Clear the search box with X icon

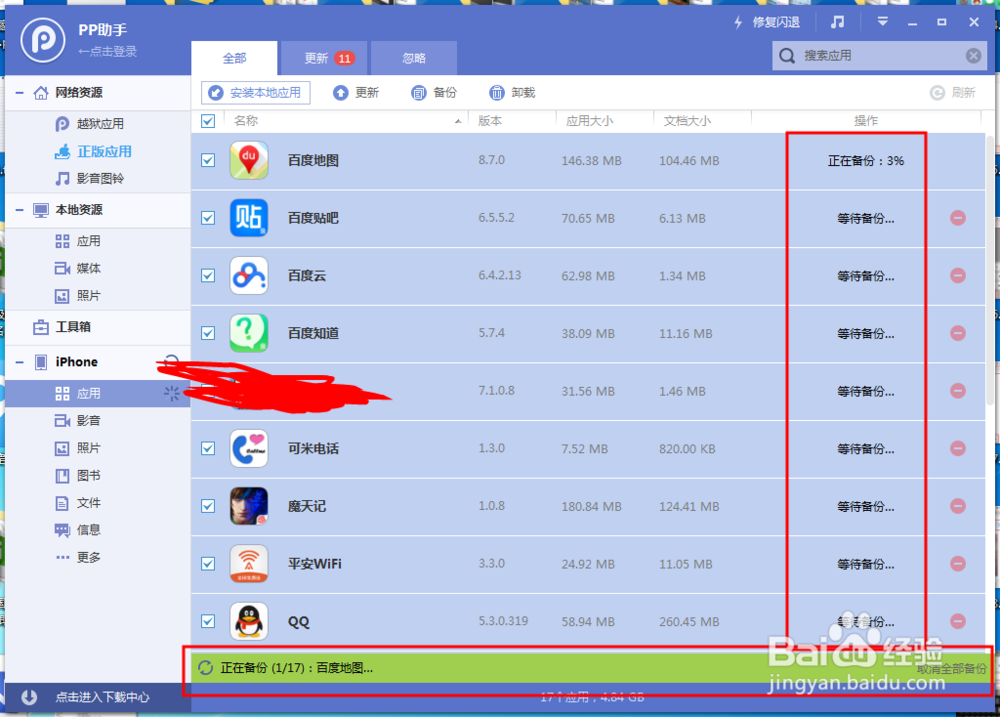point(973,55)
